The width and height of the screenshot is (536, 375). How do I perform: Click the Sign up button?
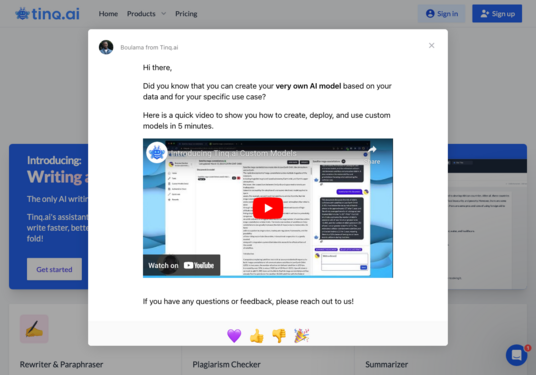tap(497, 14)
